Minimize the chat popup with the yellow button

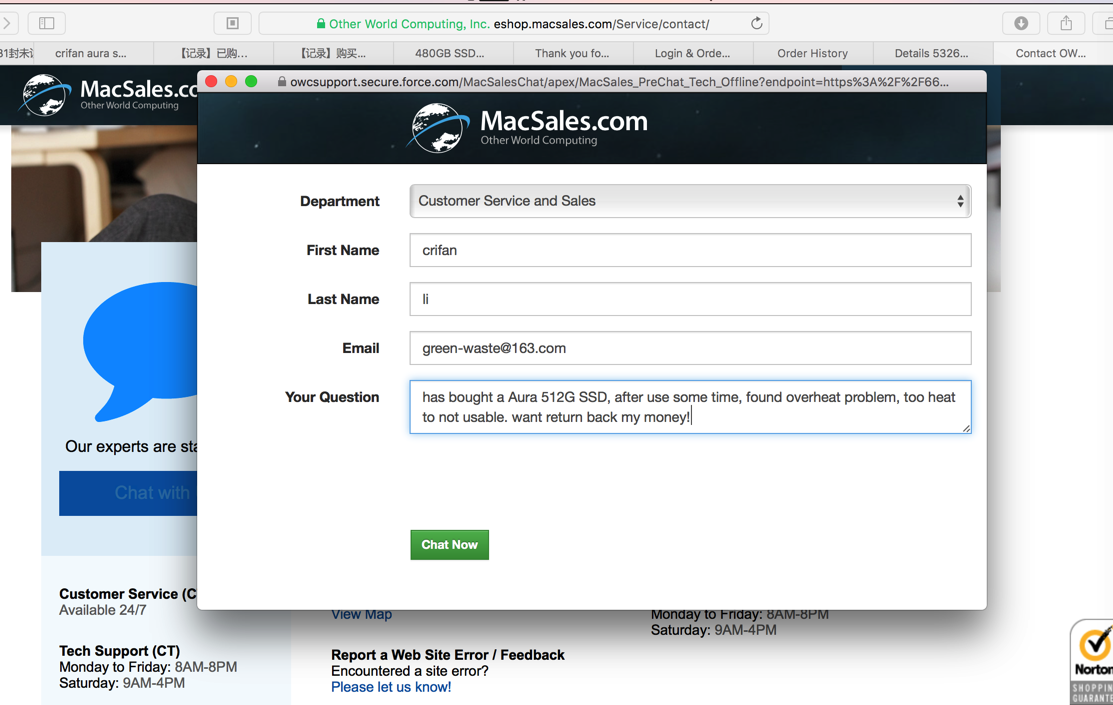point(231,82)
